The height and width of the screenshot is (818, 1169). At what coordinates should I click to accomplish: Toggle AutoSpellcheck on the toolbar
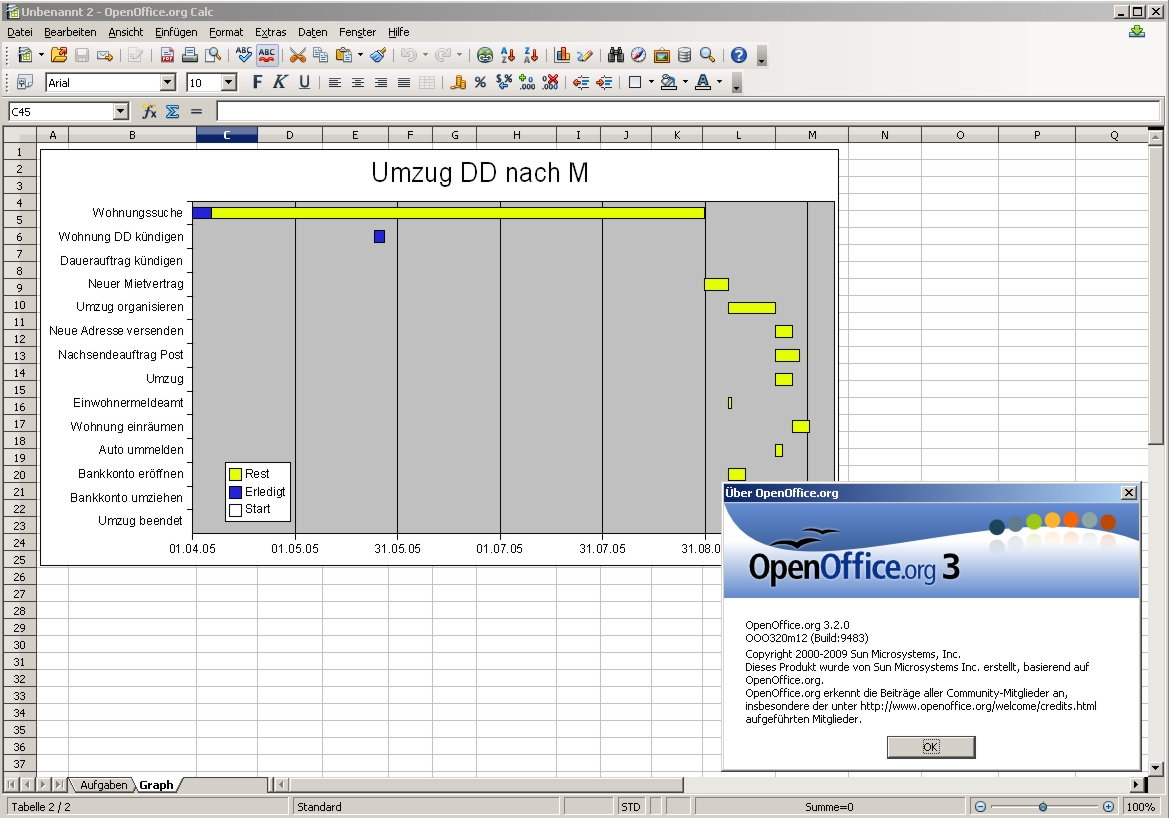267,56
